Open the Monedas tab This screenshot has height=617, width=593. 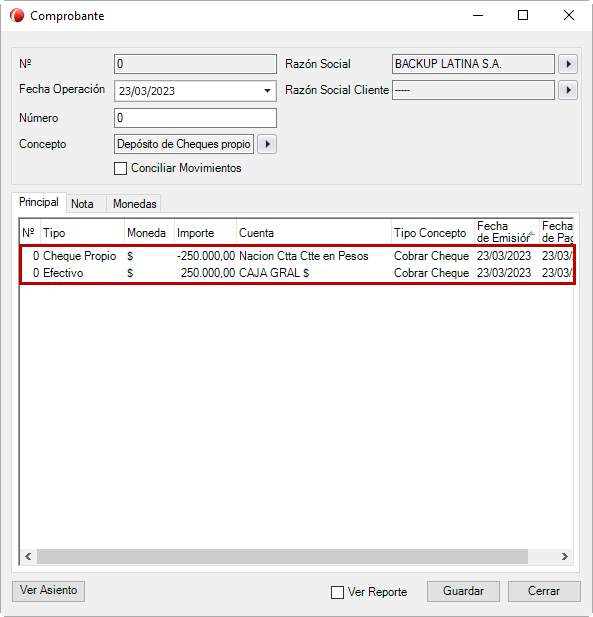click(135, 204)
